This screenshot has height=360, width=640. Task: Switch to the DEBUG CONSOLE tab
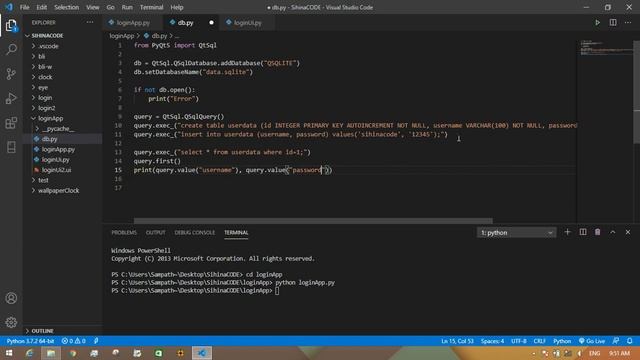194,233
